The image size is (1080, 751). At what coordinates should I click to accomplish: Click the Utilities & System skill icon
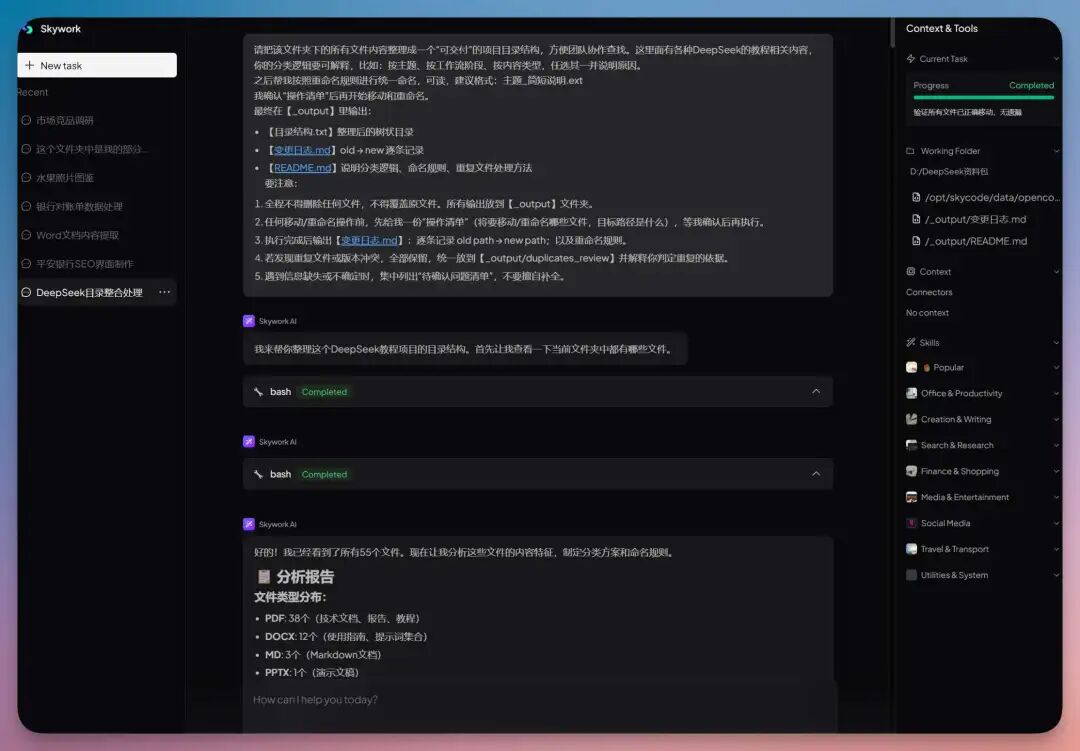click(910, 574)
